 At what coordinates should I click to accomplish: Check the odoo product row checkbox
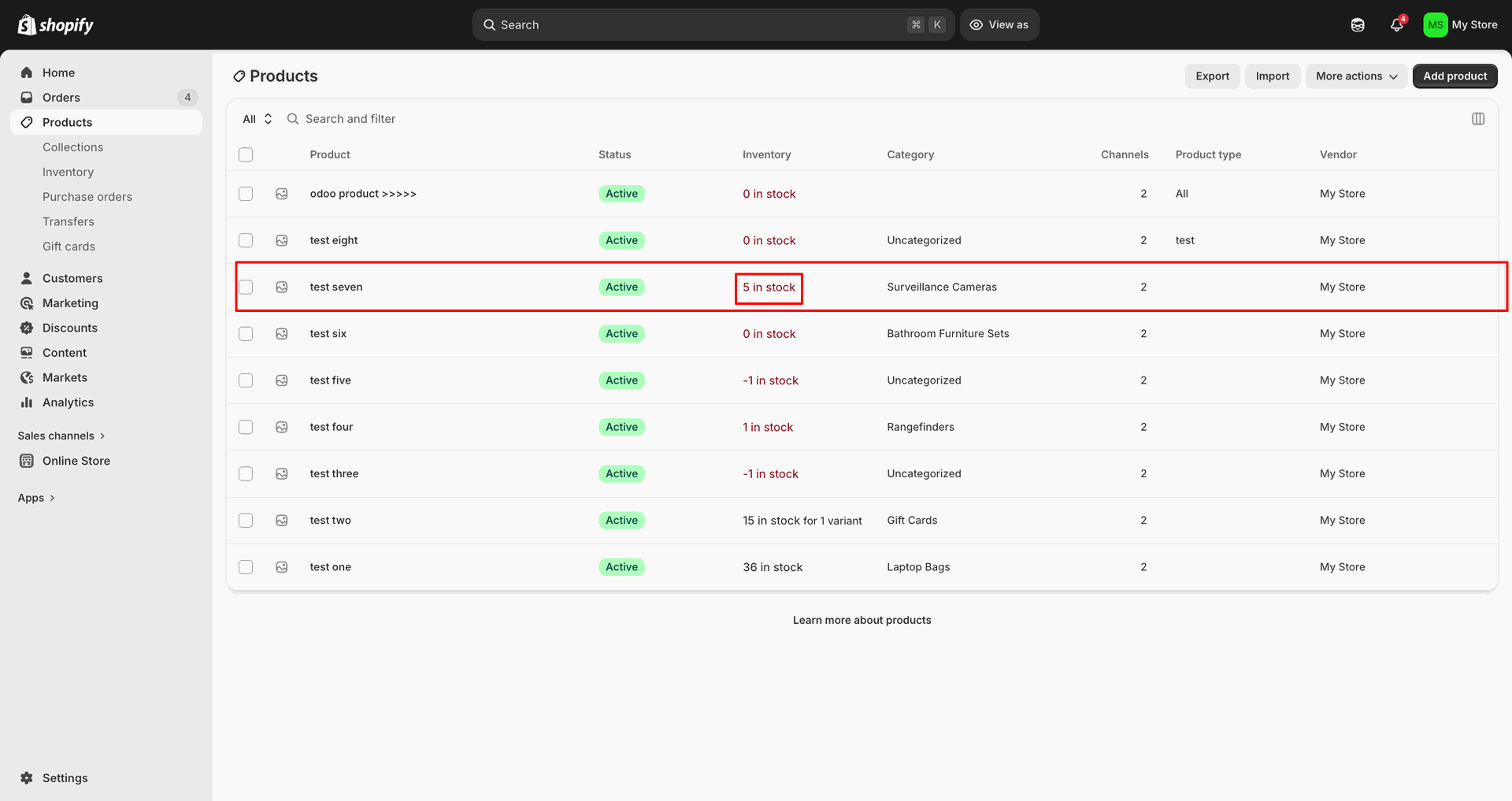(246, 194)
